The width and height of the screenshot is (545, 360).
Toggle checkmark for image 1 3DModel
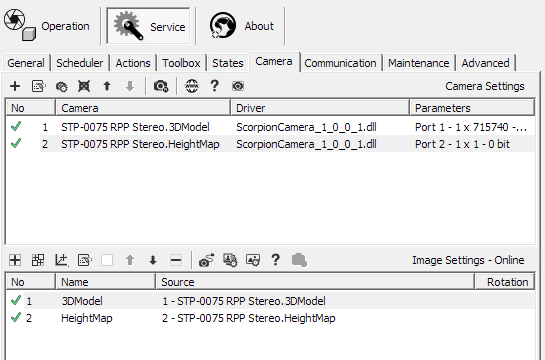pyautogui.click(x=16, y=300)
